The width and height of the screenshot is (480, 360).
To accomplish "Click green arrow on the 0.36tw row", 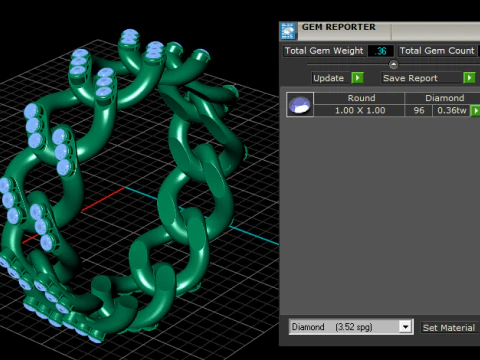I will 475,111.
